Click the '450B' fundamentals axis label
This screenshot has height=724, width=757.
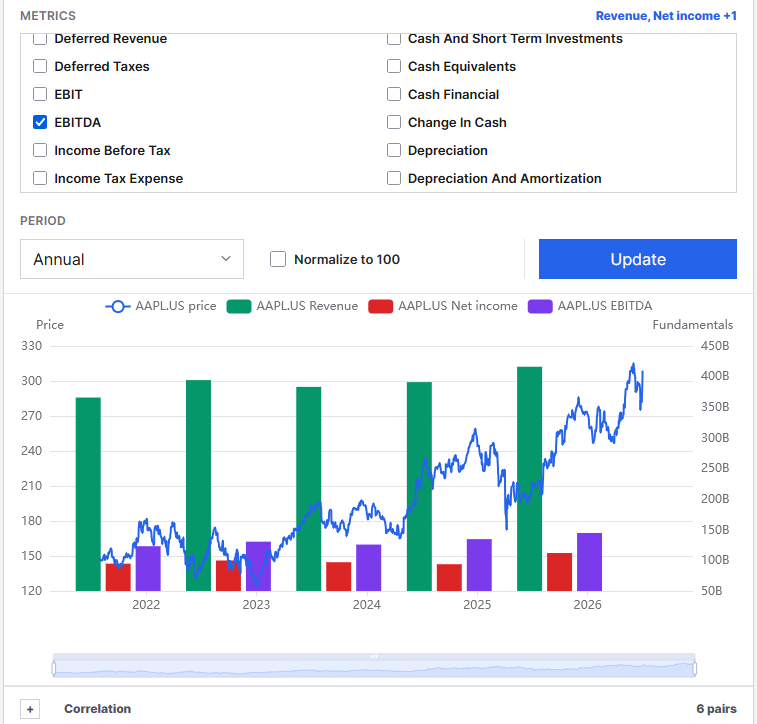click(715, 346)
